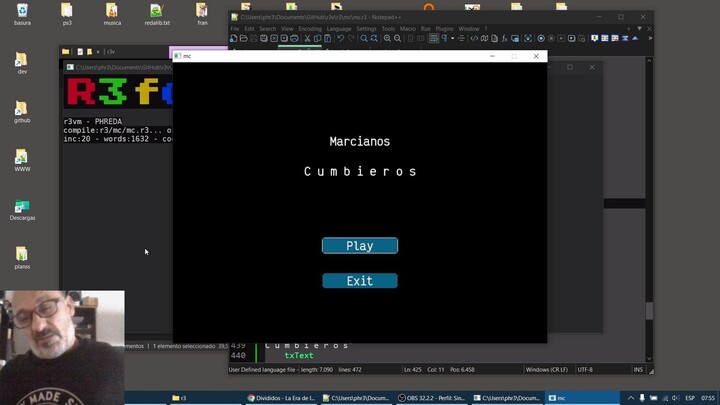Click UTF-8 encoding in Notepad++ status bar
Viewport: 720px width, 405px height.
(585, 370)
